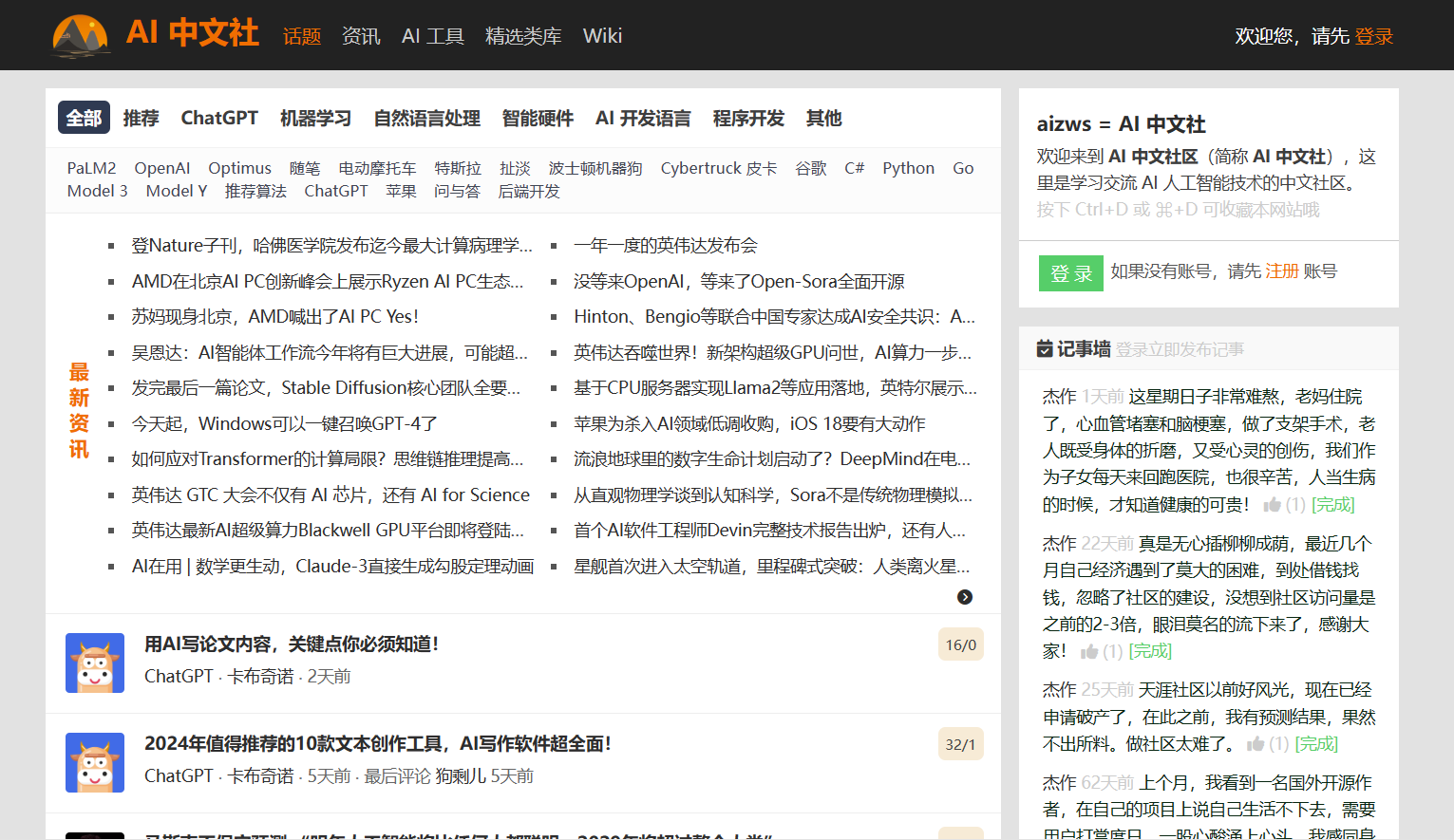Mark the 天涯社区 note as 完成
Screen dimensions: 1454x840
point(1316,744)
